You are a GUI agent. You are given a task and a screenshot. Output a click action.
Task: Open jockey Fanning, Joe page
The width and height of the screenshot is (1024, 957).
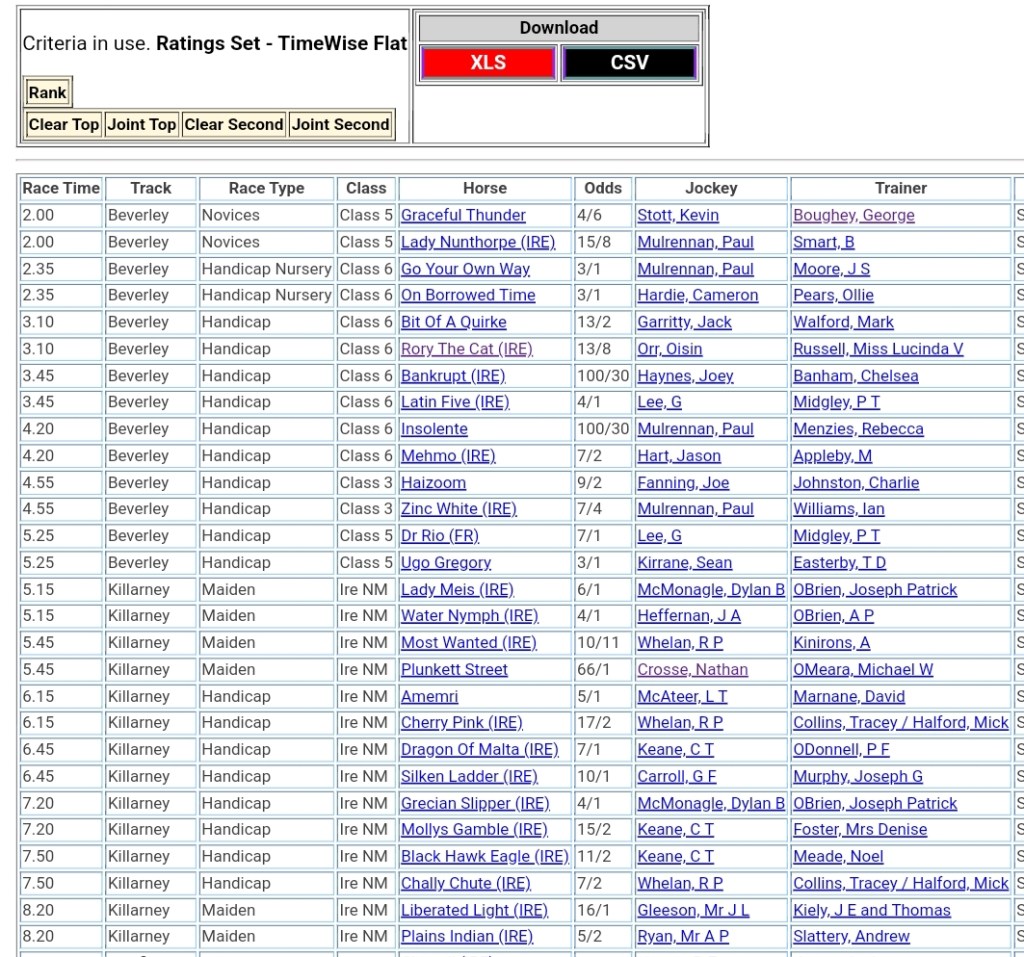[683, 483]
